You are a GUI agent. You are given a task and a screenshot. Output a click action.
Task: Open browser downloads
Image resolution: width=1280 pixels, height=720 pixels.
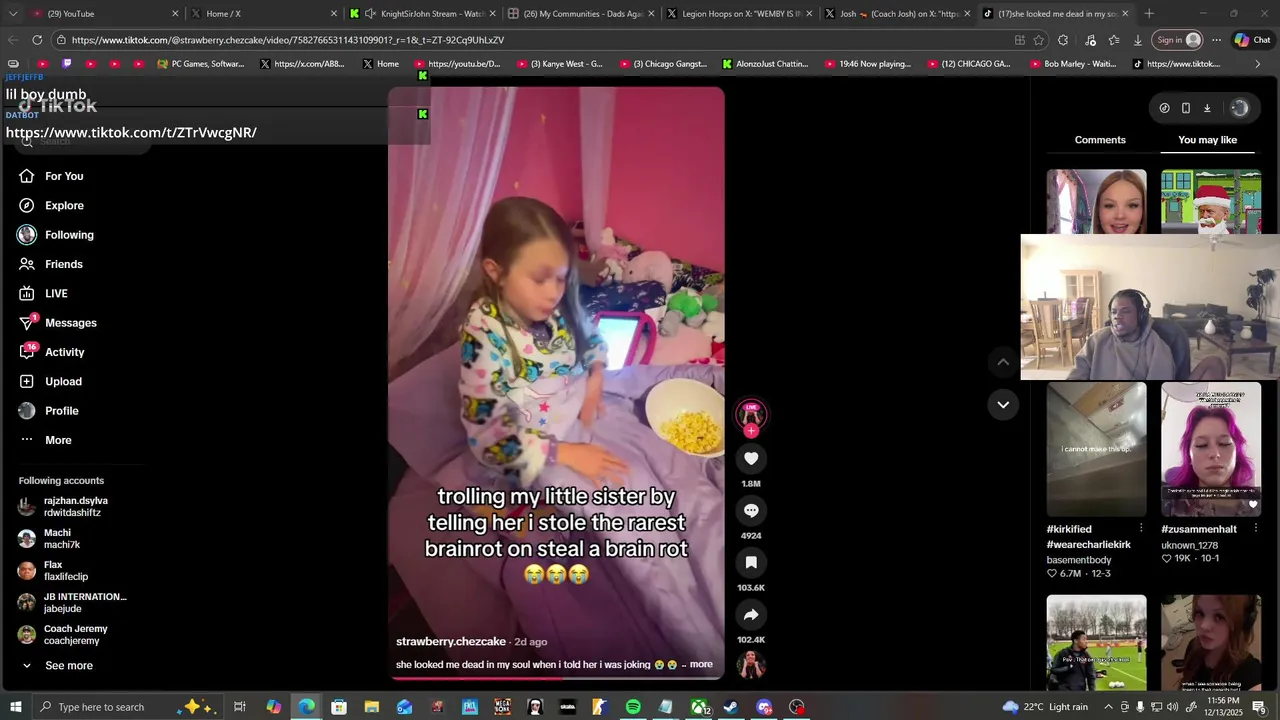click(x=1138, y=40)
